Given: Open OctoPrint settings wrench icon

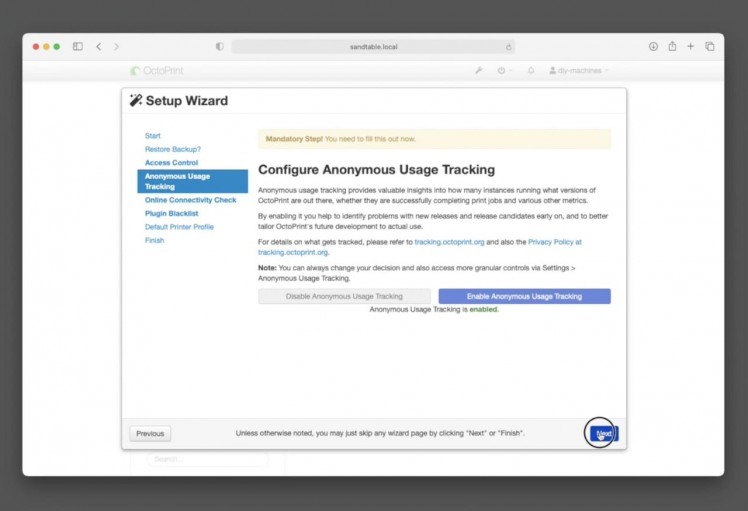Looking at the screenshot, I should (x=479, y=70).
